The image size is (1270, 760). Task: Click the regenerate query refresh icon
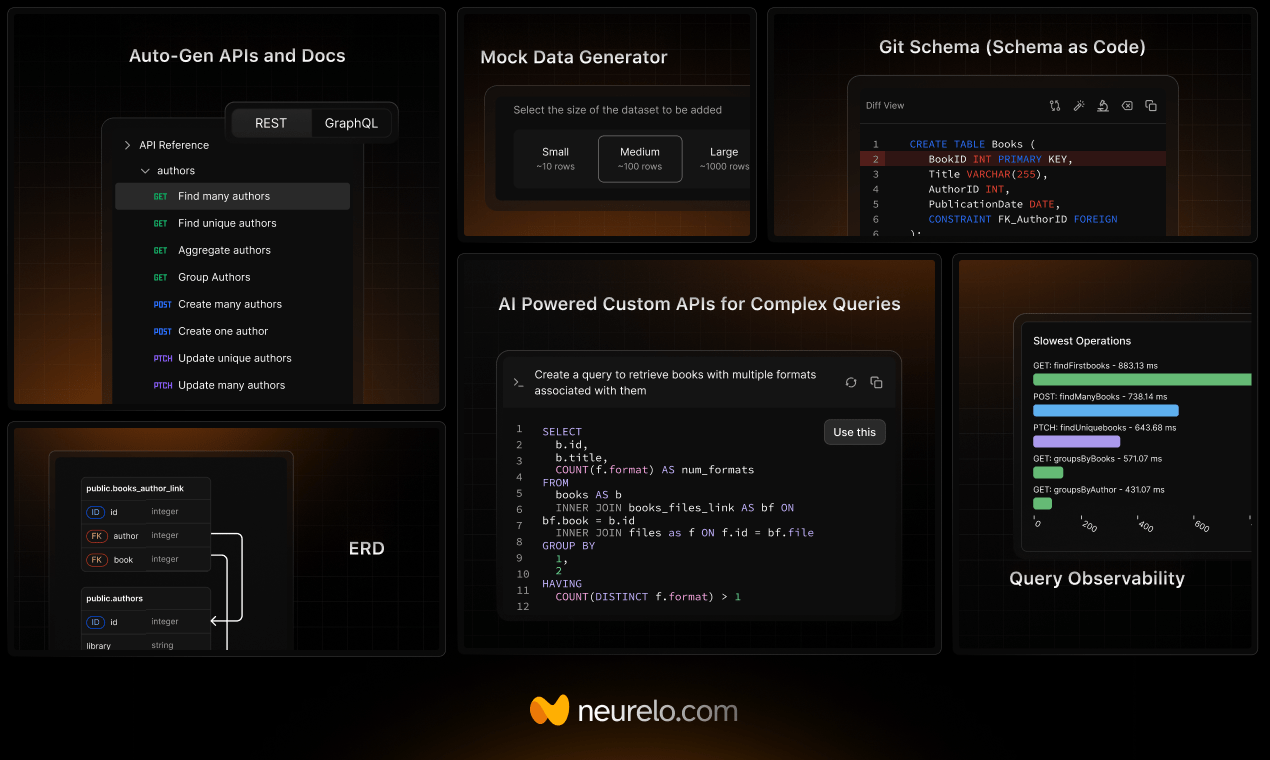851,382
